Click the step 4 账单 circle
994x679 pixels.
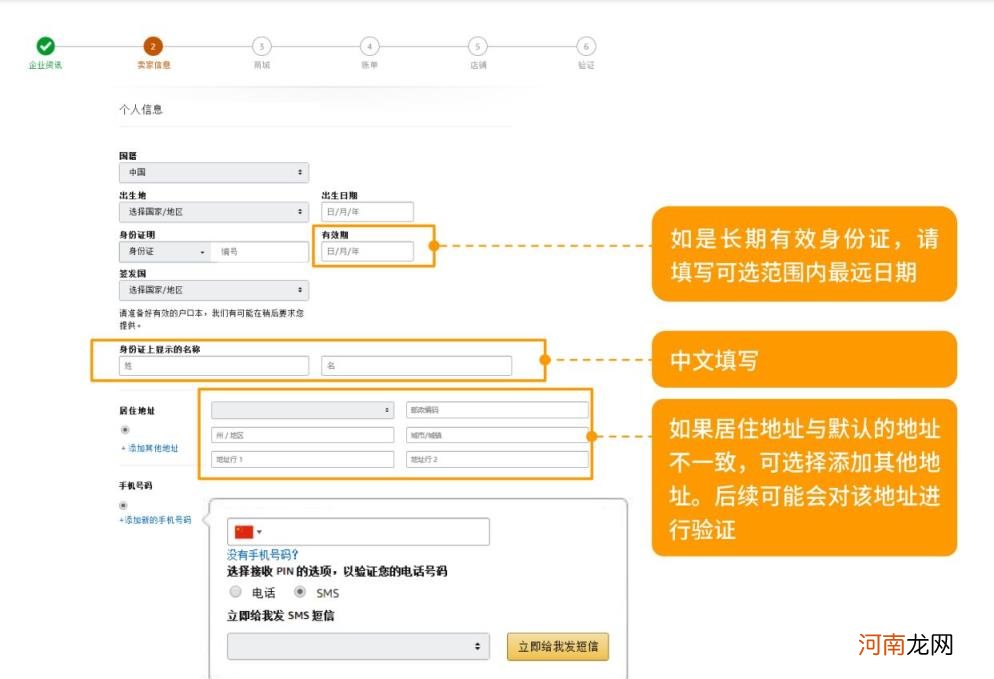(x=368, y=46)
